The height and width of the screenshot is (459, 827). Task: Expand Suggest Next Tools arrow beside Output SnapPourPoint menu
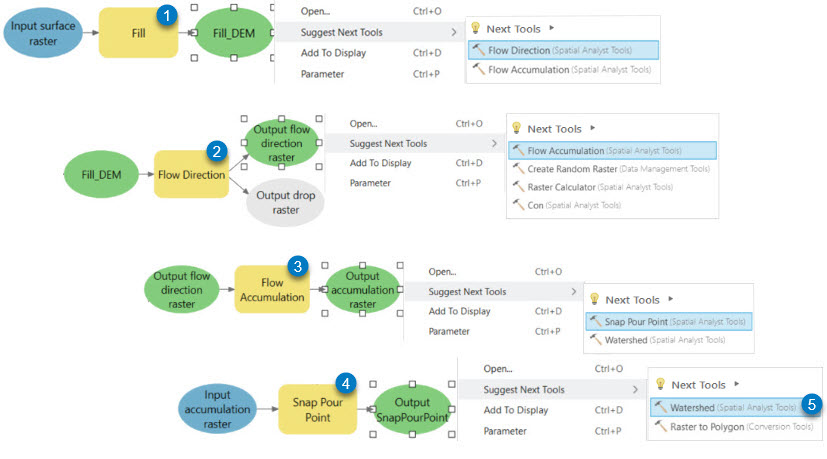point(634,390)
